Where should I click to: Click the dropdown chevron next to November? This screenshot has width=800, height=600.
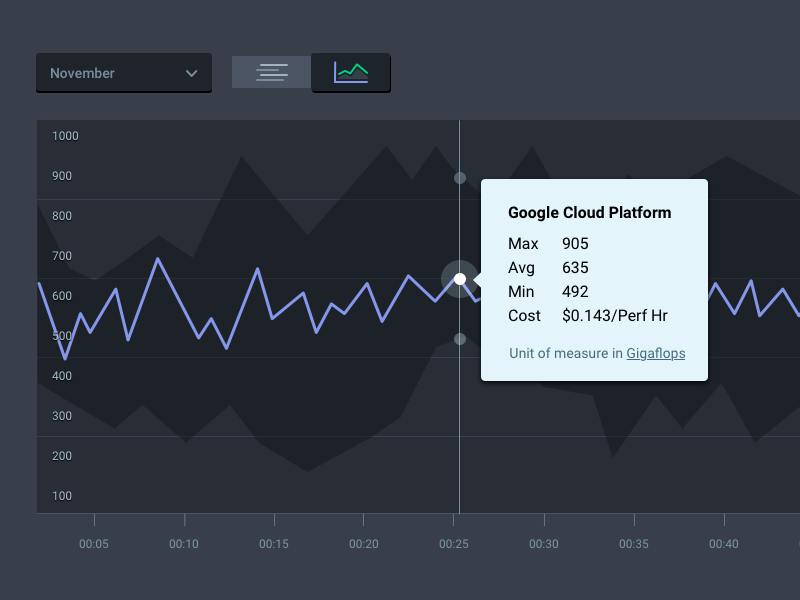tap(191, 73)
